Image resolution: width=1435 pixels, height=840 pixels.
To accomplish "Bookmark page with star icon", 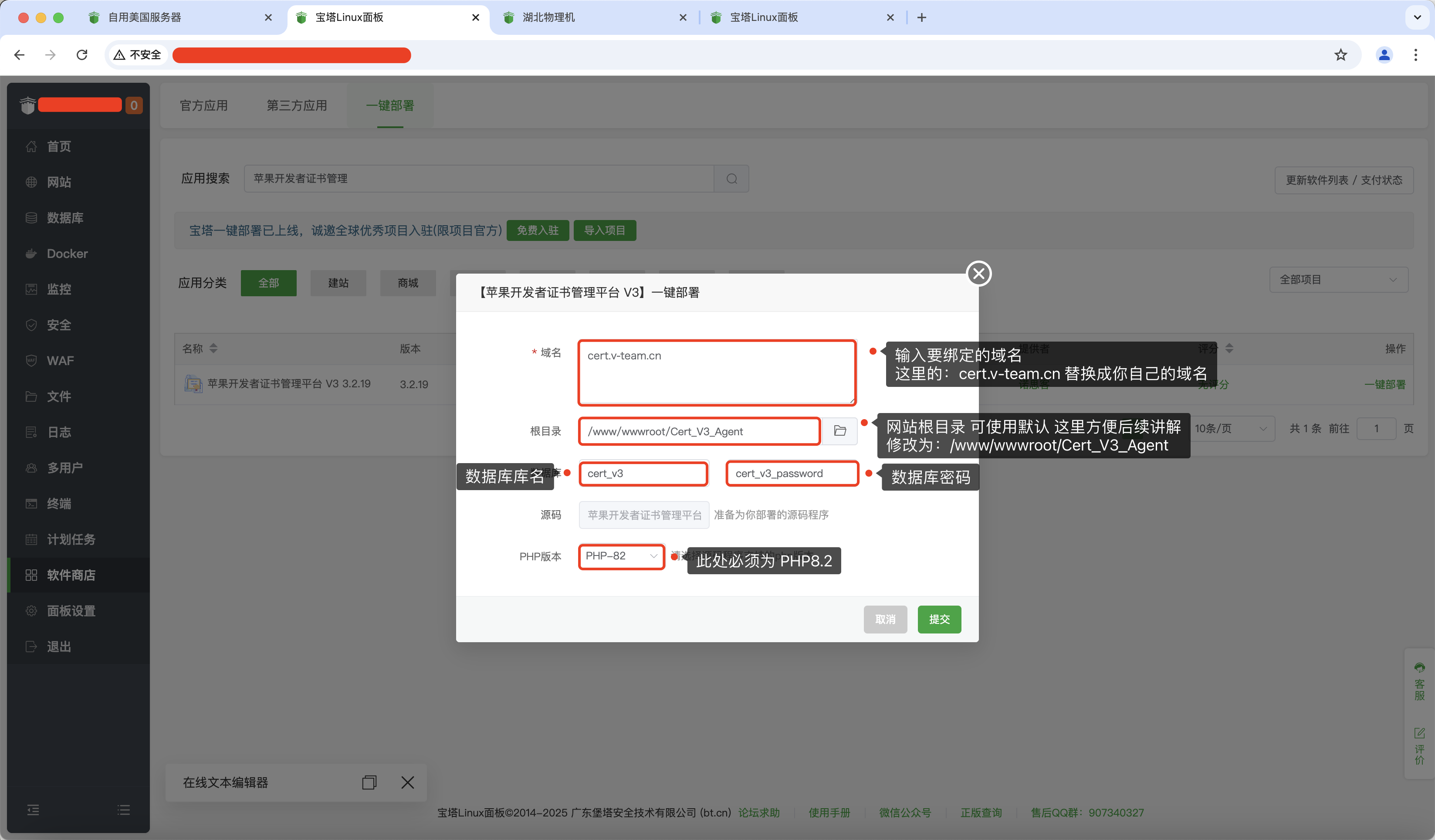I will 1340,54.
